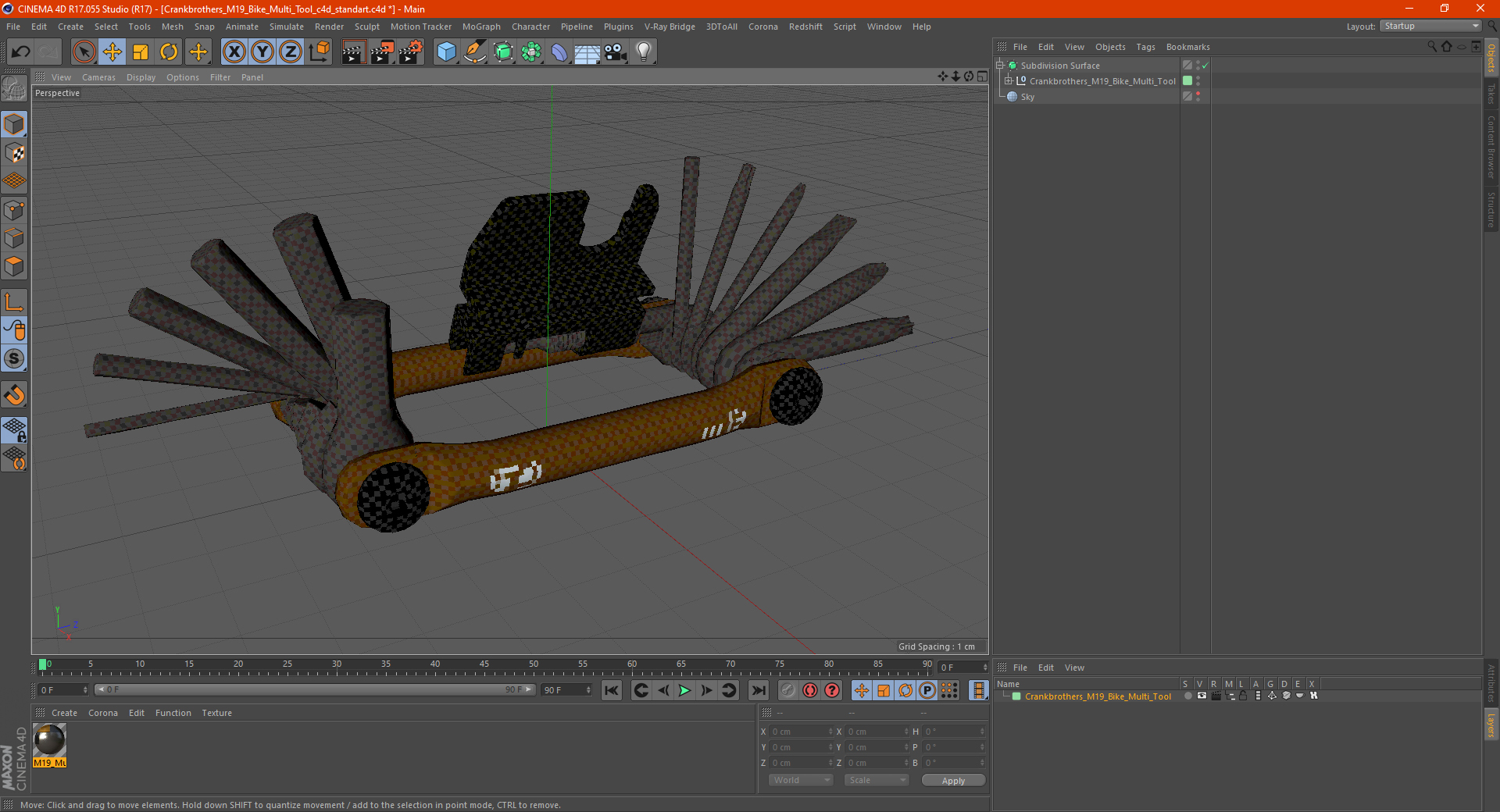Switch to Points mode
This screenshot has width=1500, height=812.
point(14,210)
